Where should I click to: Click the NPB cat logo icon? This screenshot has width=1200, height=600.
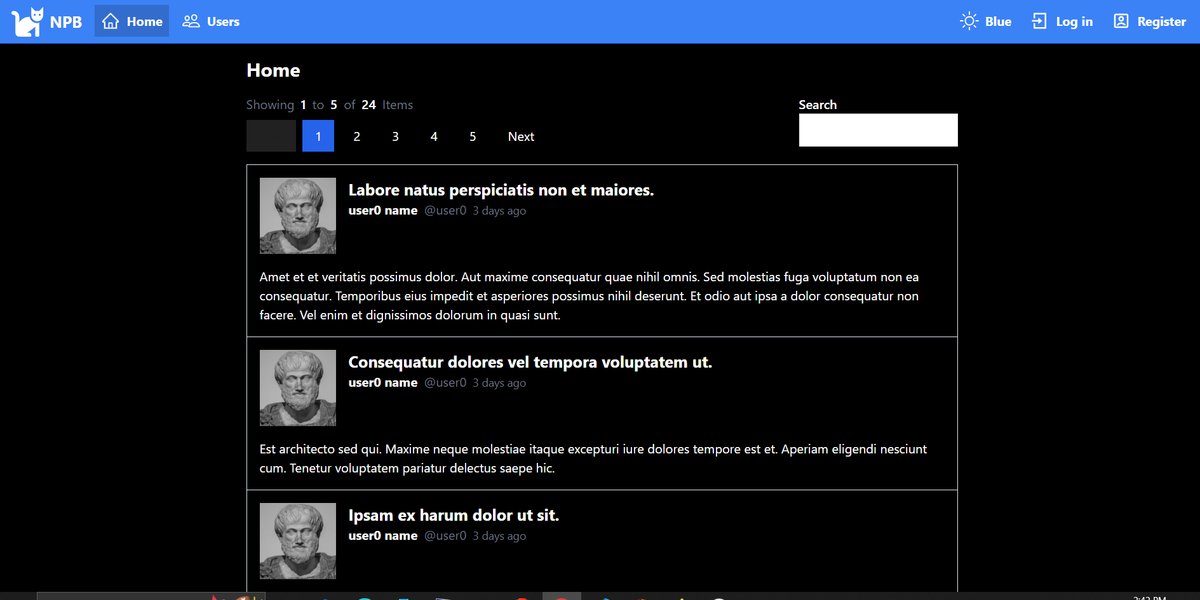[x=27, y=21]
